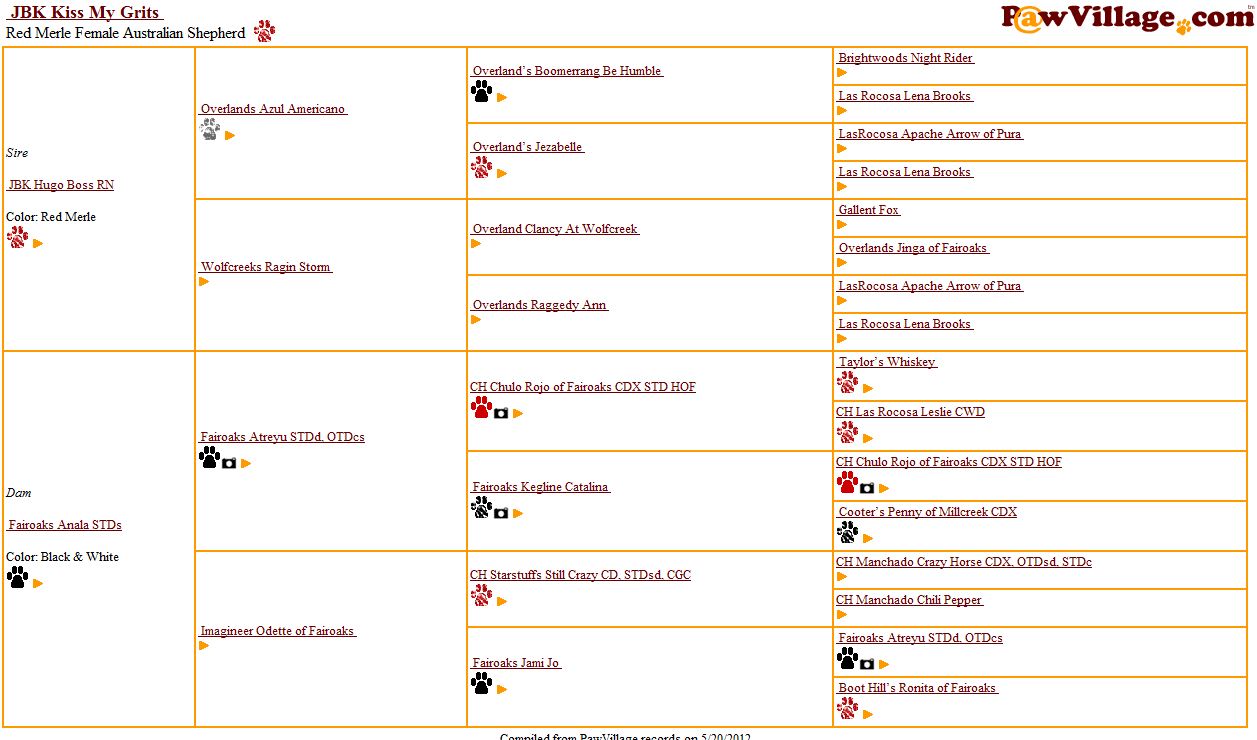The width and height of the screenshot is (1257, 740).
Task: Expand pedigree arrow under Gallent Fox
Action: click(x=842, y=224)
